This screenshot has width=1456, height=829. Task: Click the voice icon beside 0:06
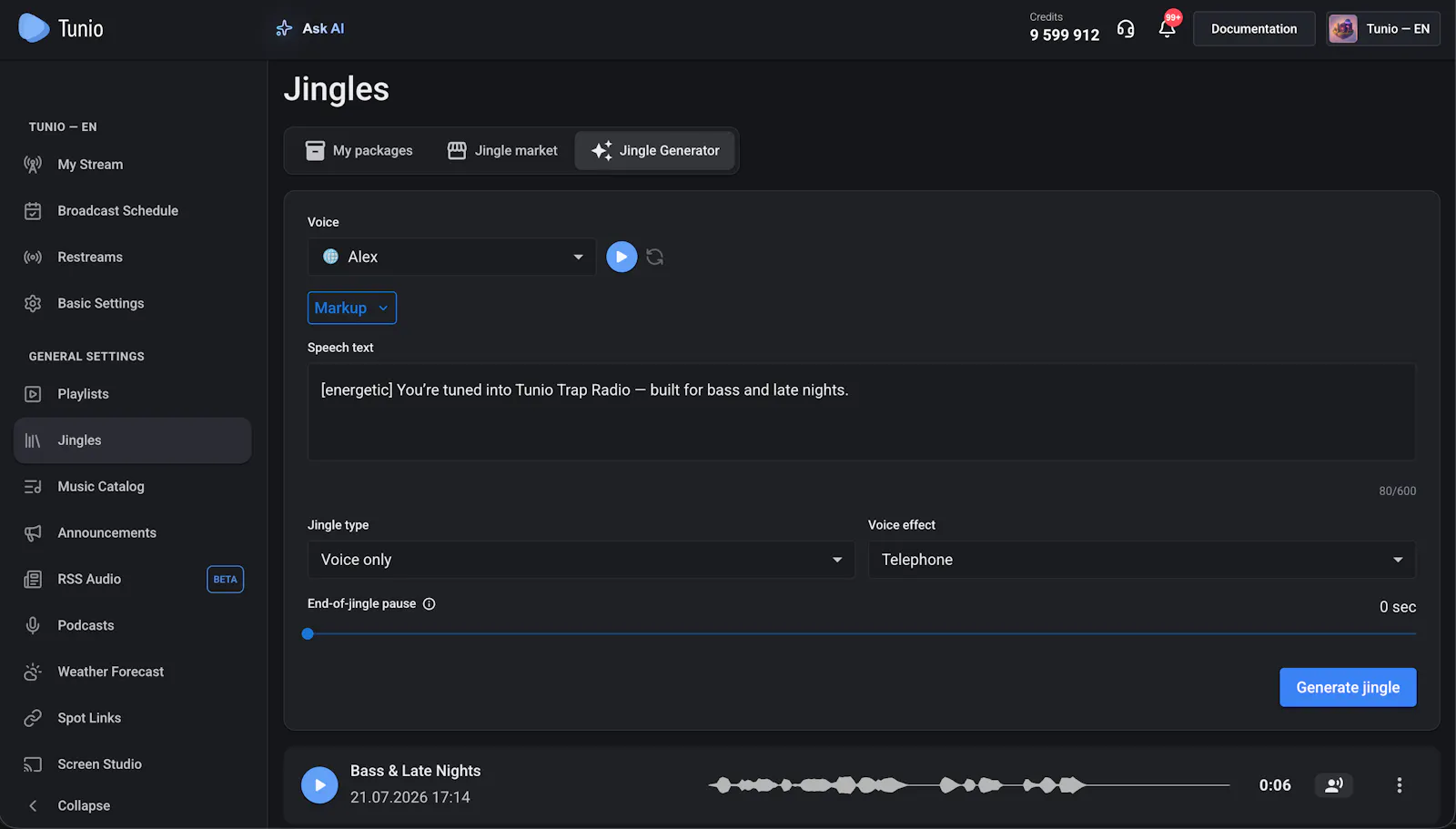(x=1334, y=785)
